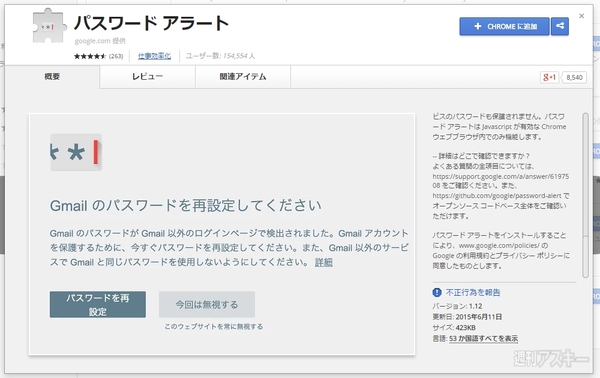Click the 今回は無視する button
Viewport: 600px width, 378px height.
click(207, 305)
